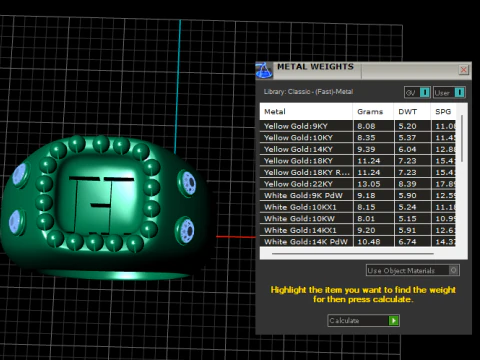Click the 8.08 grams value
This screenshot has width=480, height=360.
pos(366,126)
